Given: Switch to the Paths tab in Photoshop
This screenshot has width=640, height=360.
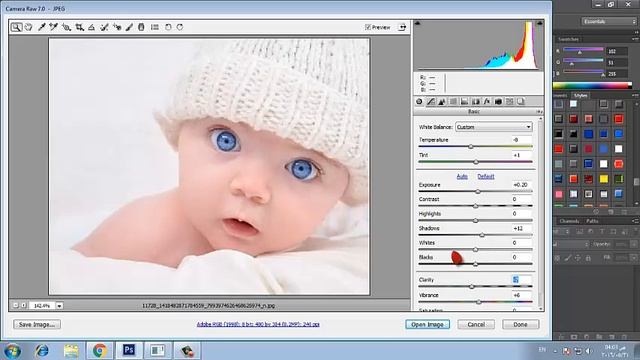Looking at the screenshot, I should coord(592,221).
